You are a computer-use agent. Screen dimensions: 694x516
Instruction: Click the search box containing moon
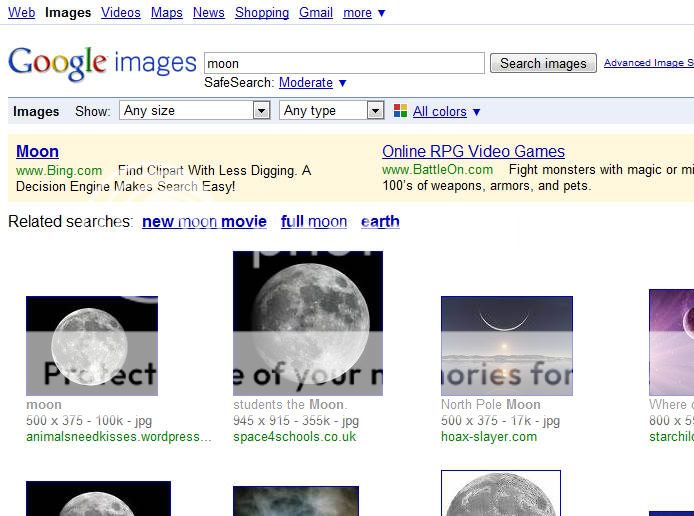point(344,63)
